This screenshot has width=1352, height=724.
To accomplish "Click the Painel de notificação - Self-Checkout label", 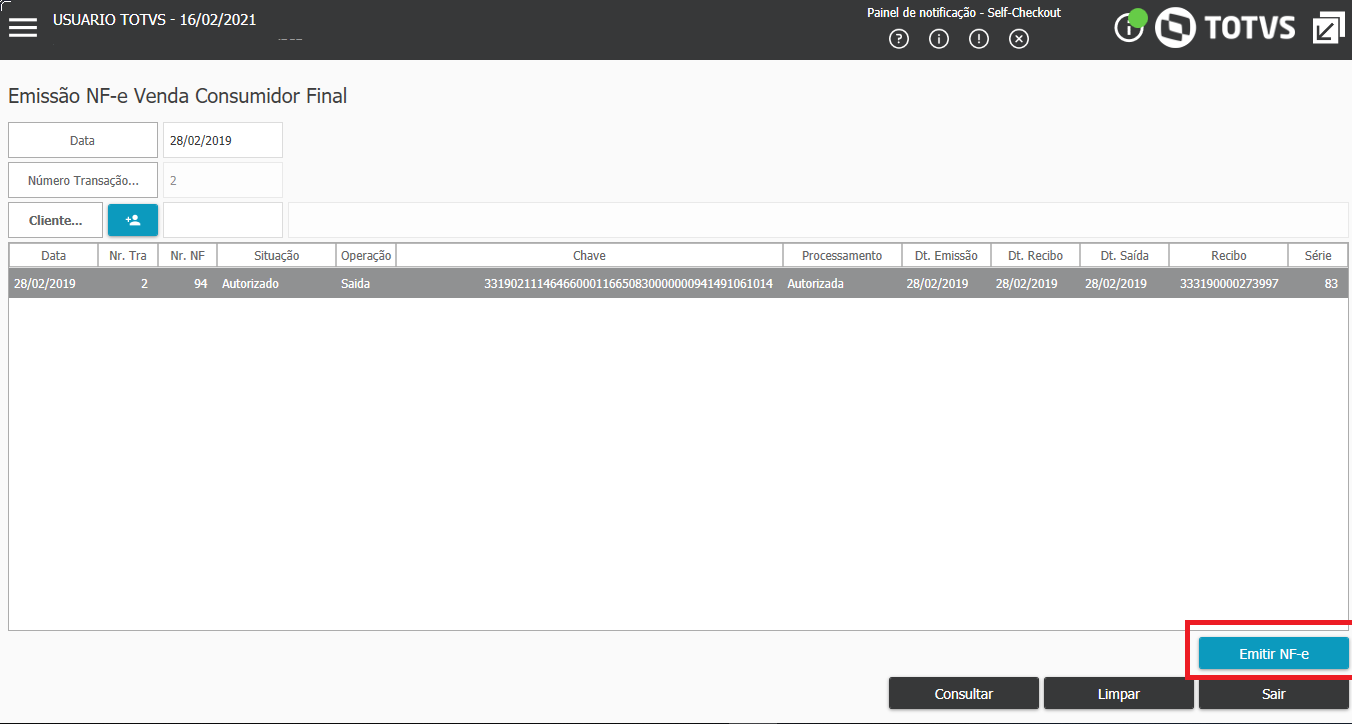I will [964, 13].
